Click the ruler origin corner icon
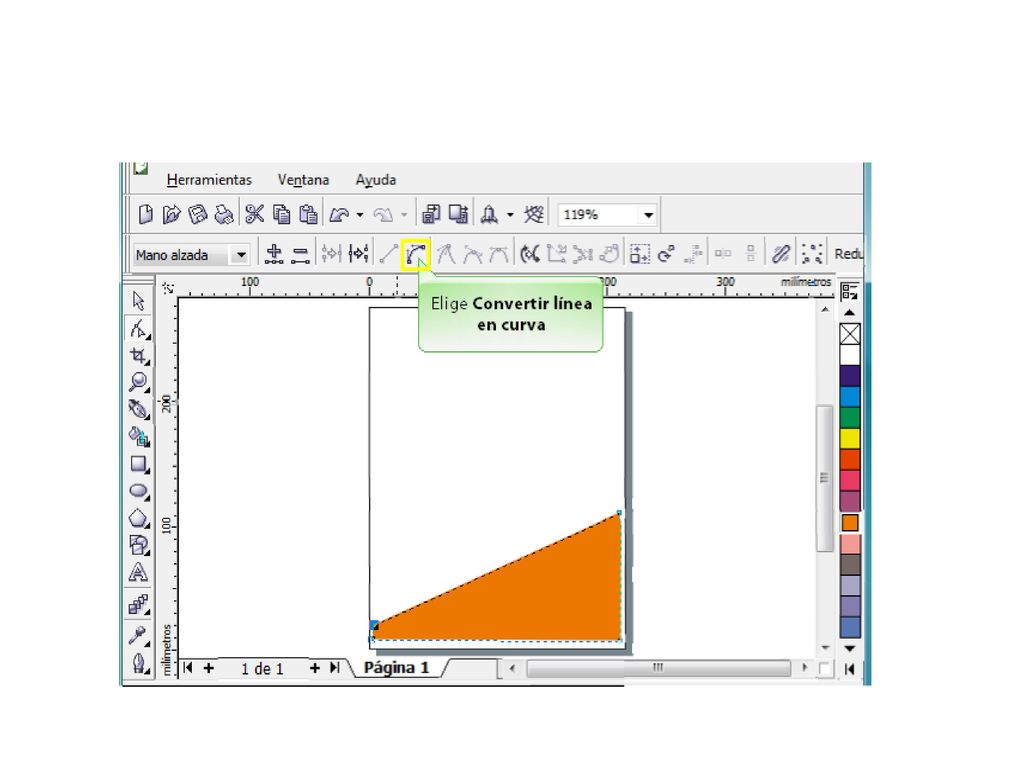Image resolution: width=1024 pixels, height=768 pixels. [x=168, y=288]
